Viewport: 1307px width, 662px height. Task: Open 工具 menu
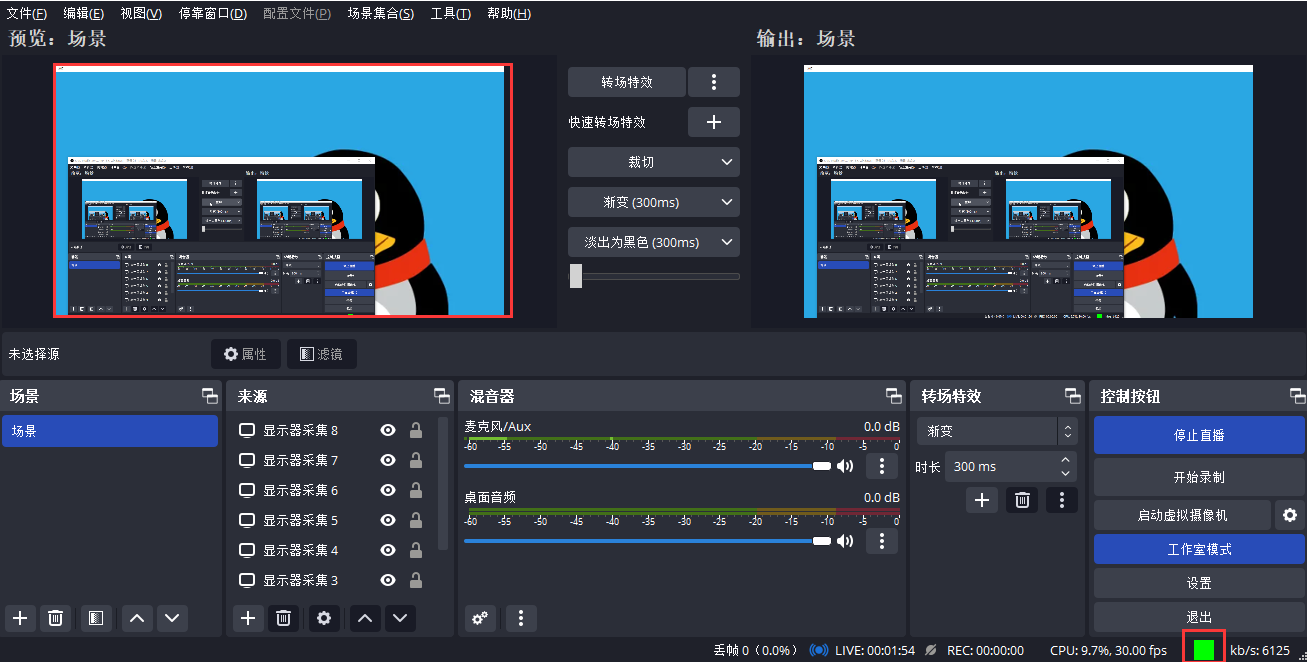coord(451,14)
